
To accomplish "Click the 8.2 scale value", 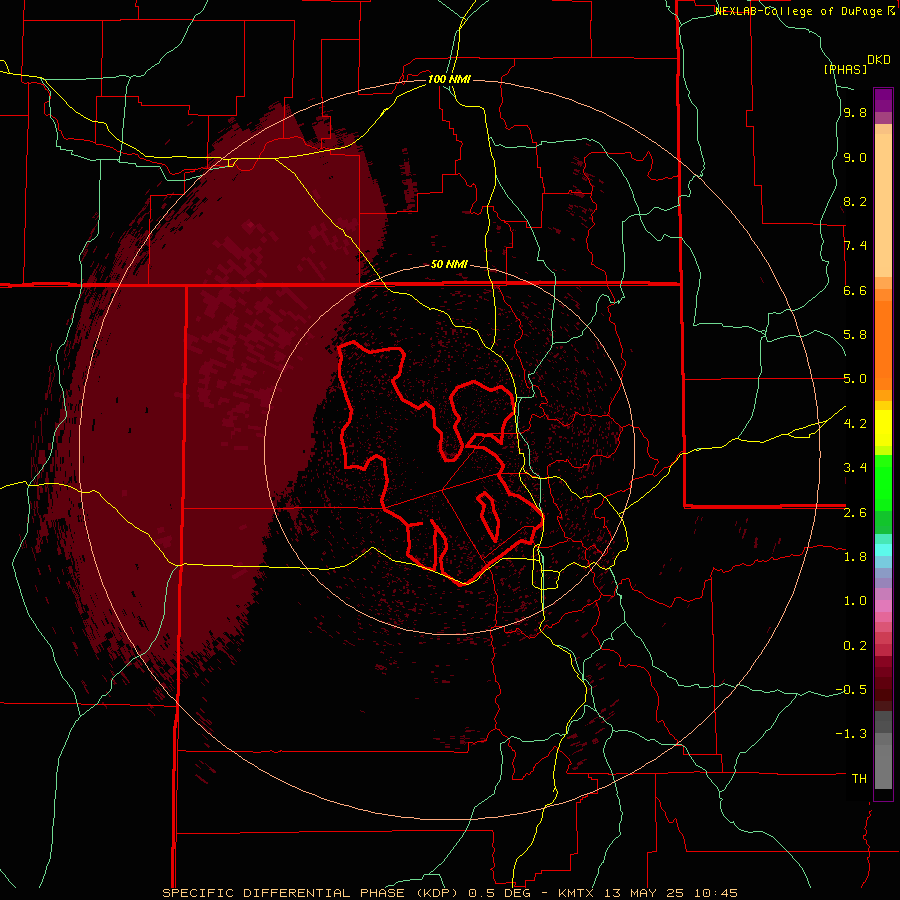I will click(x=855, y=202).
